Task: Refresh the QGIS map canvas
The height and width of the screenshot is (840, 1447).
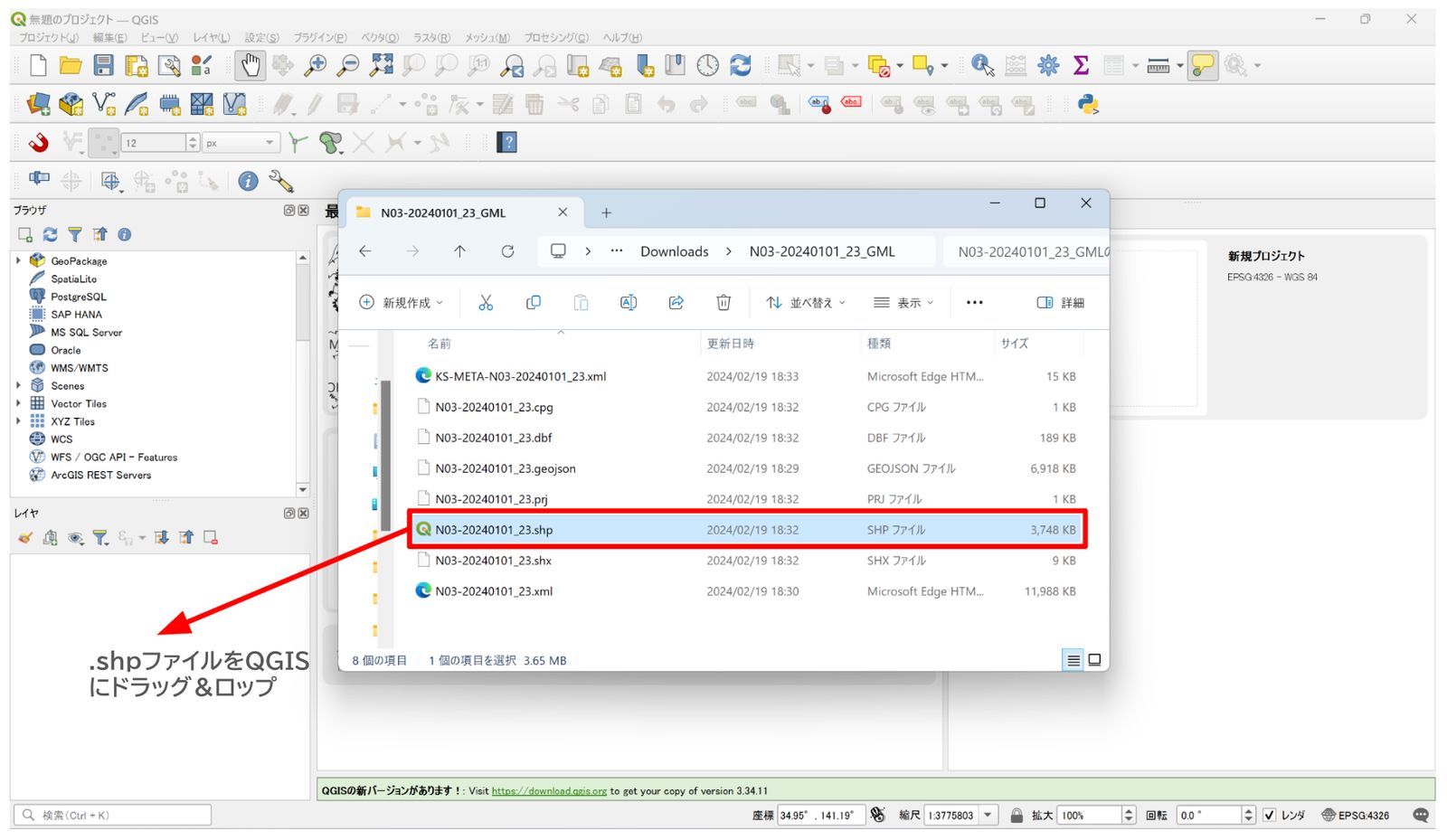Action: click(741, 65)
